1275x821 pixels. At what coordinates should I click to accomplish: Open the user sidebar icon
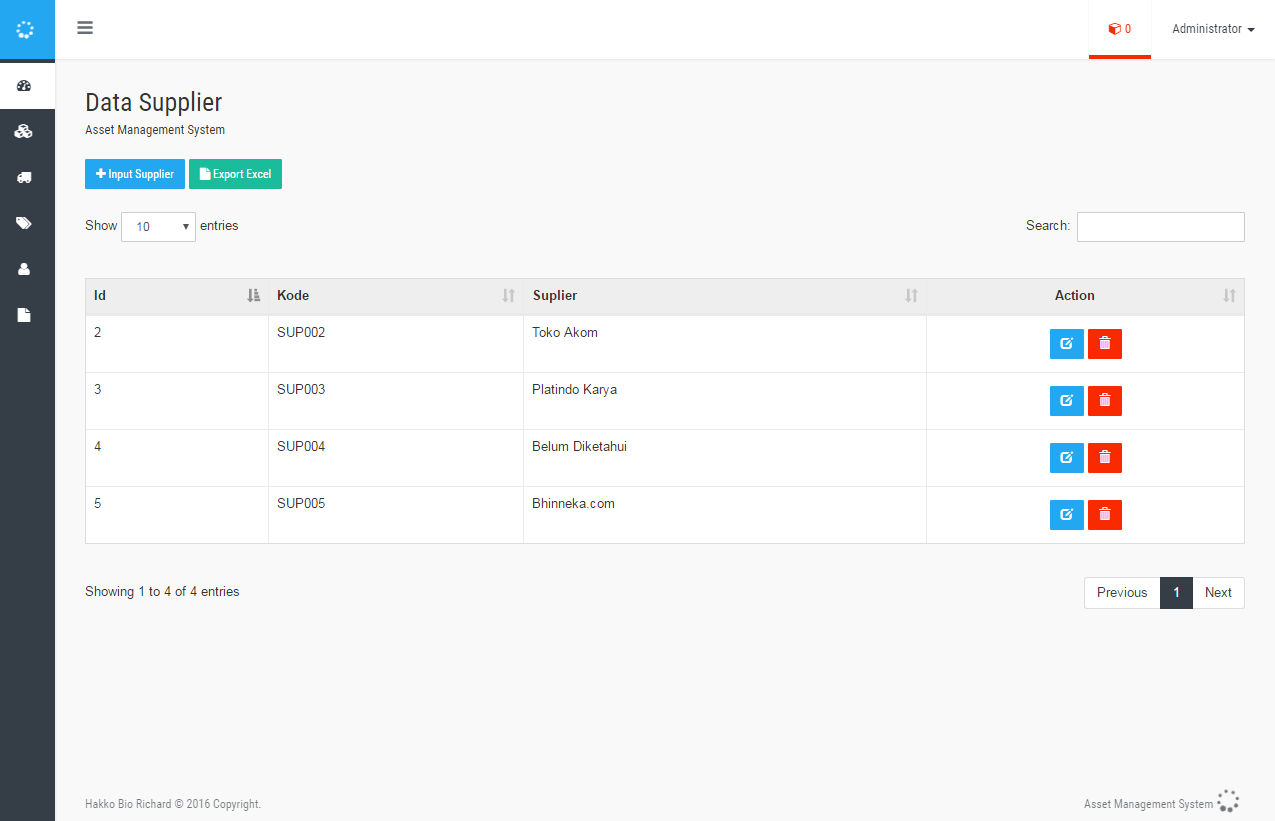click(x=24, y=269)
